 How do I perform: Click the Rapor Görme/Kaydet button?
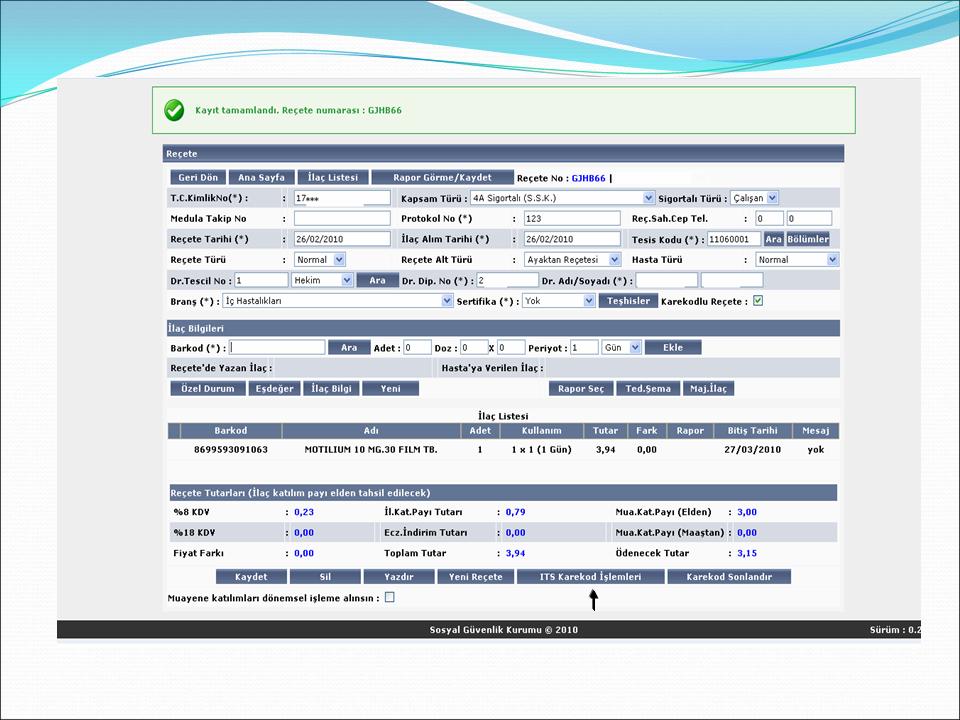(443, 177)
